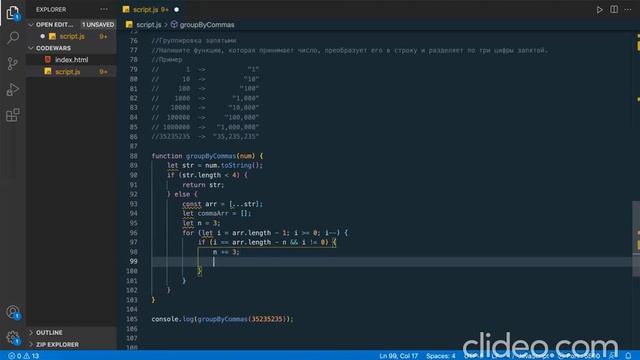This screenshot has height=360, width=640.
Task: Close unsaved script.js via tab dot
Action: pos(176,9)
